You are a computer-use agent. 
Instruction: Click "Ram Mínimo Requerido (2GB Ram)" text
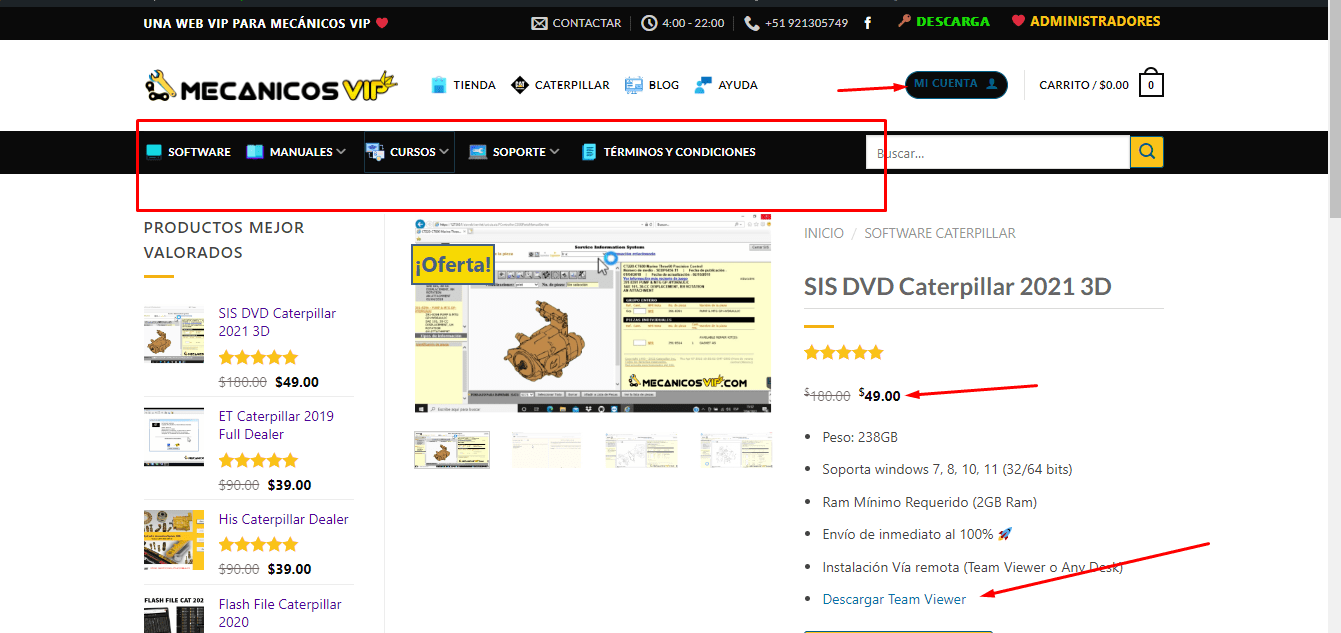click(x=929, y=502)
